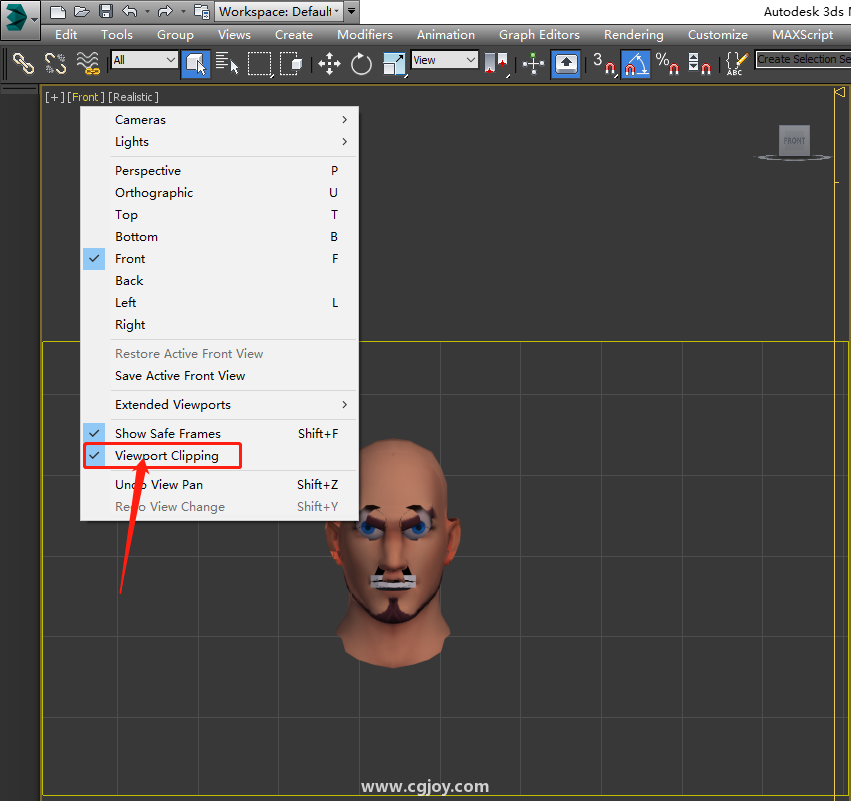Switch viewport to Orthographic view
Viewport: 851px width, 801px height.
point(219,193)
